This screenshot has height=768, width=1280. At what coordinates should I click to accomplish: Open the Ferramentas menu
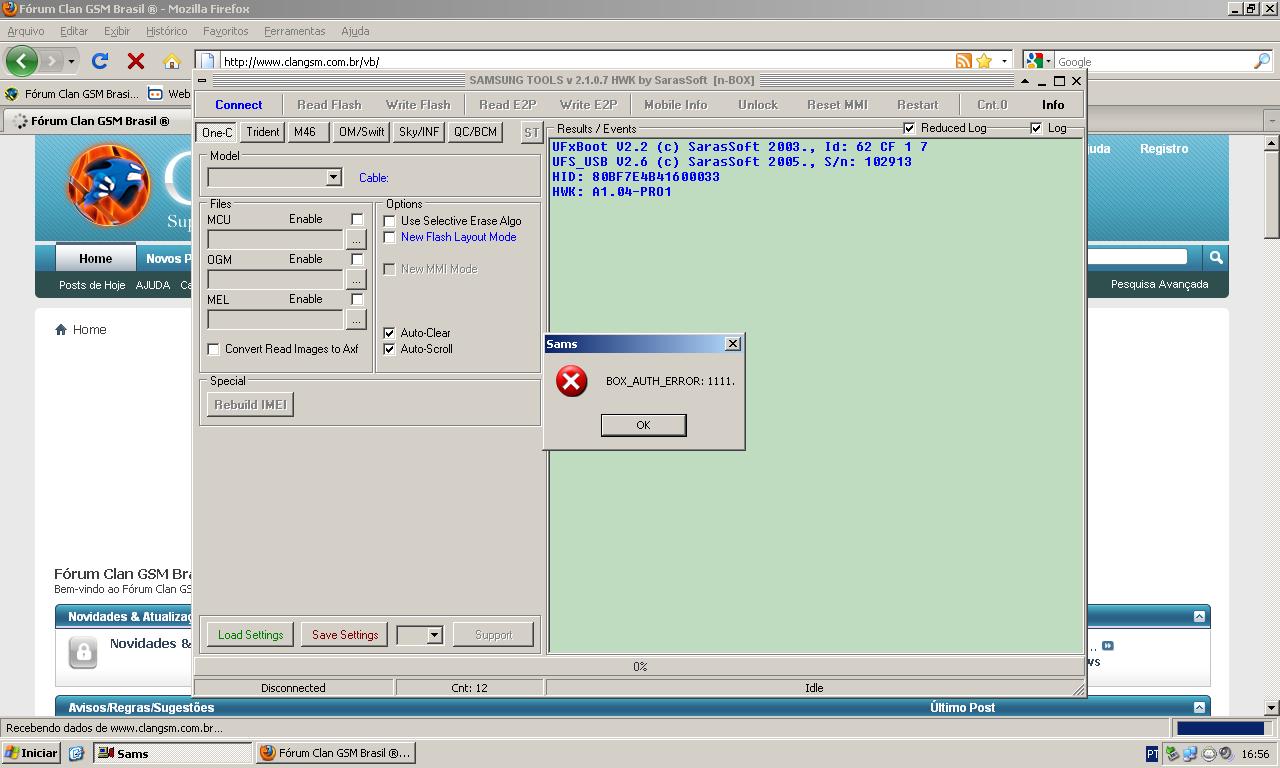coord(294,31)
